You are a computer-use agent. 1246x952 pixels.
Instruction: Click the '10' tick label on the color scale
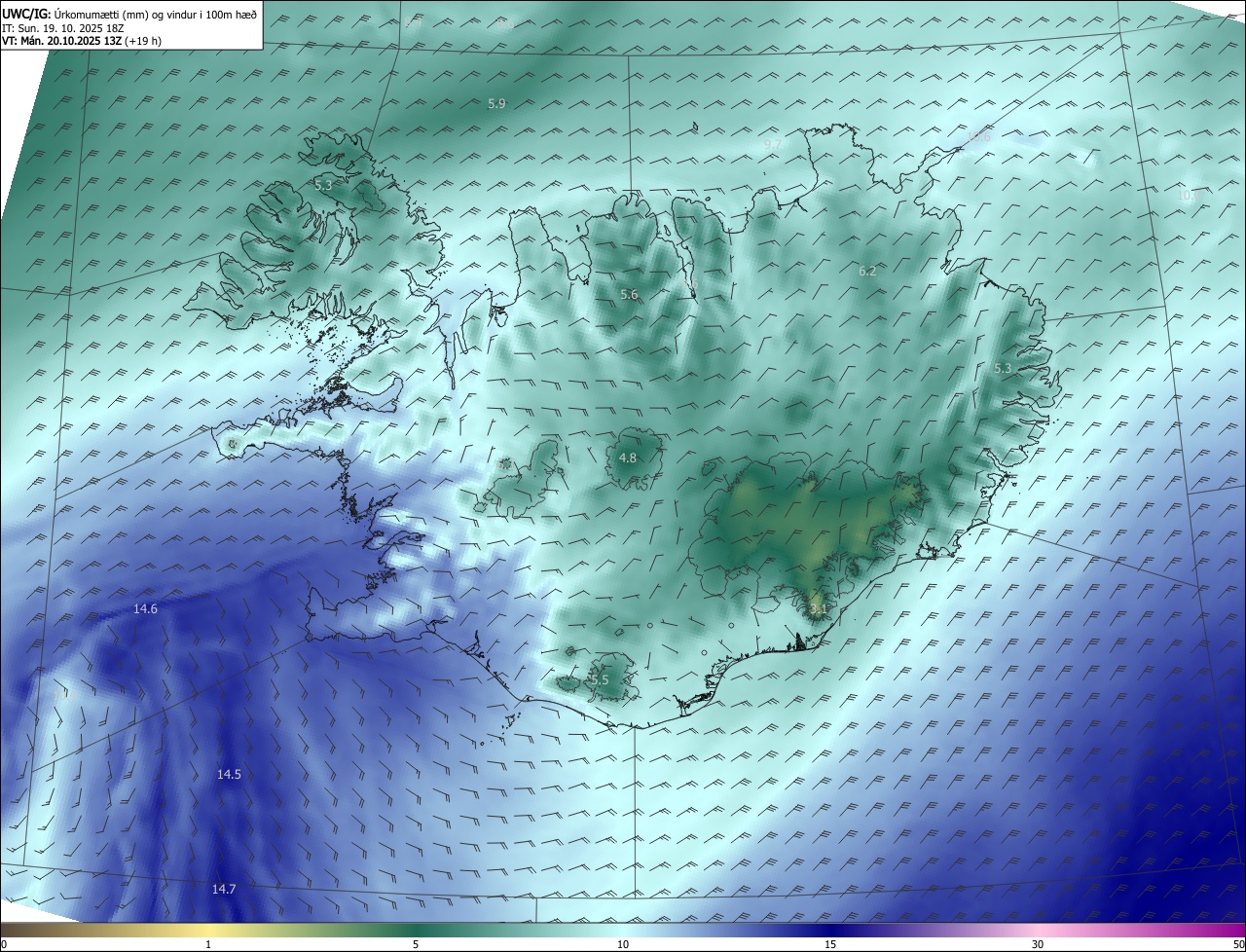tap(623, 944)
